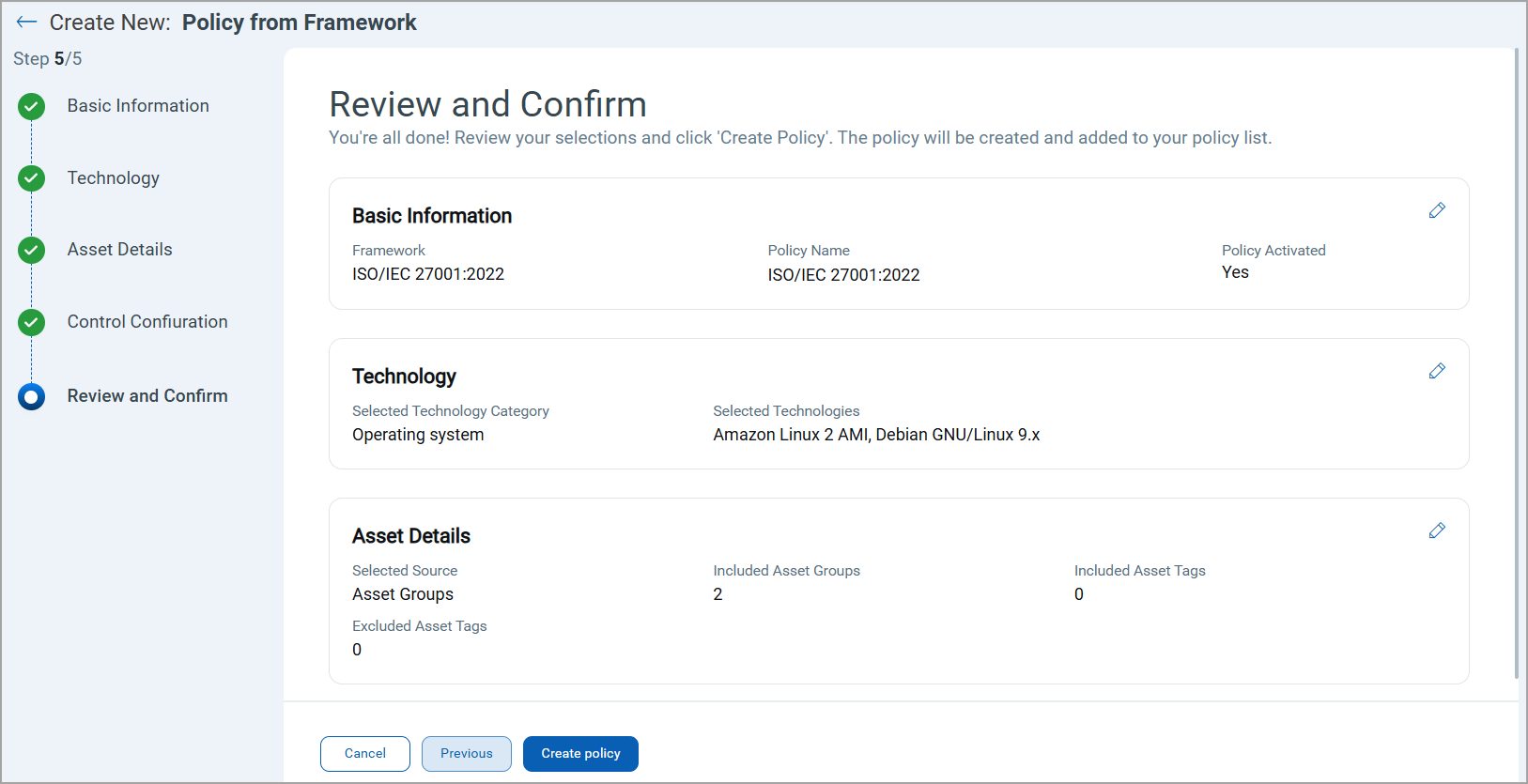Click the Asset Details step checkmark icon

tap(32, 250)
